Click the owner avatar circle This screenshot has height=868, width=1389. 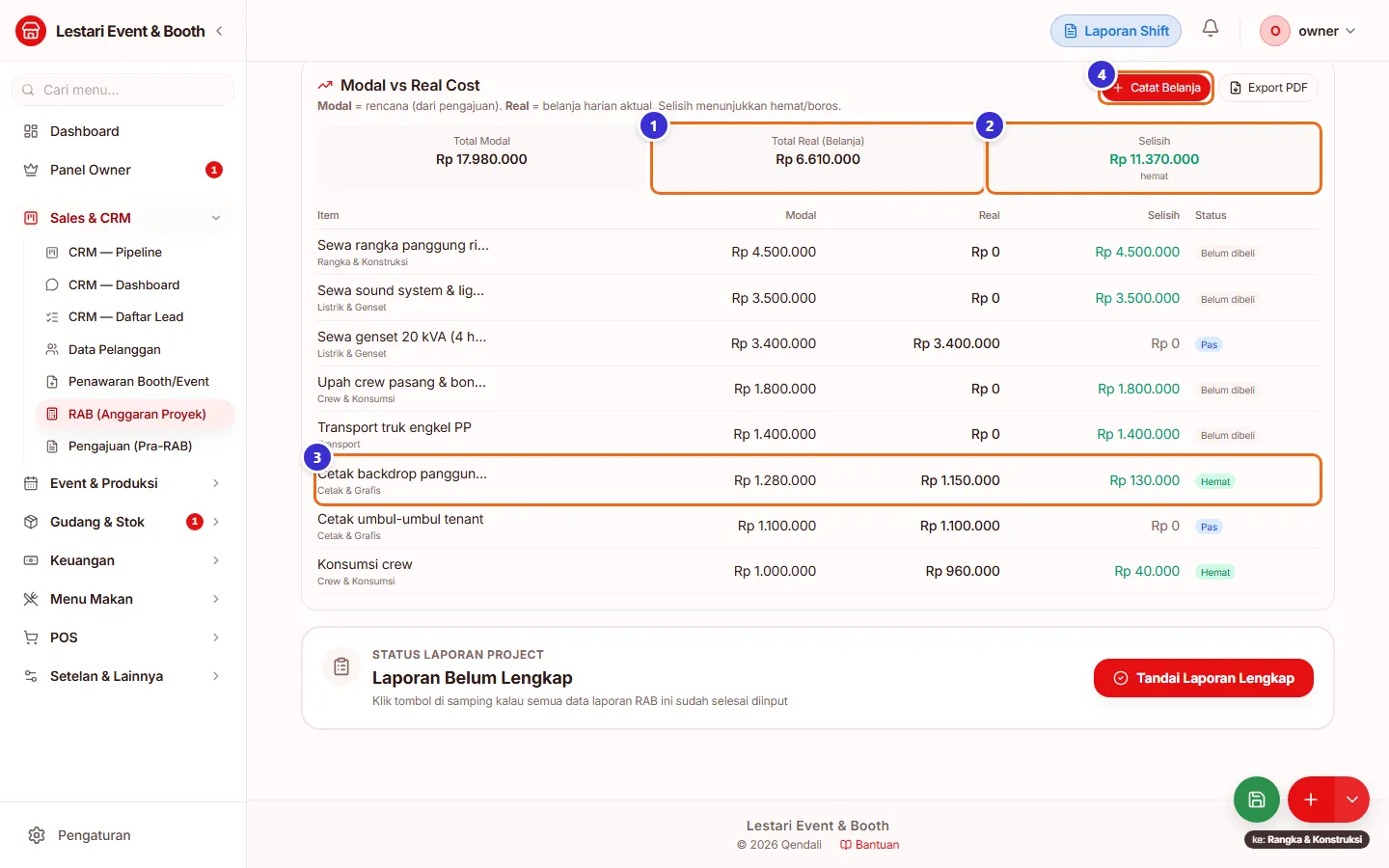(x=1275, y=31)
